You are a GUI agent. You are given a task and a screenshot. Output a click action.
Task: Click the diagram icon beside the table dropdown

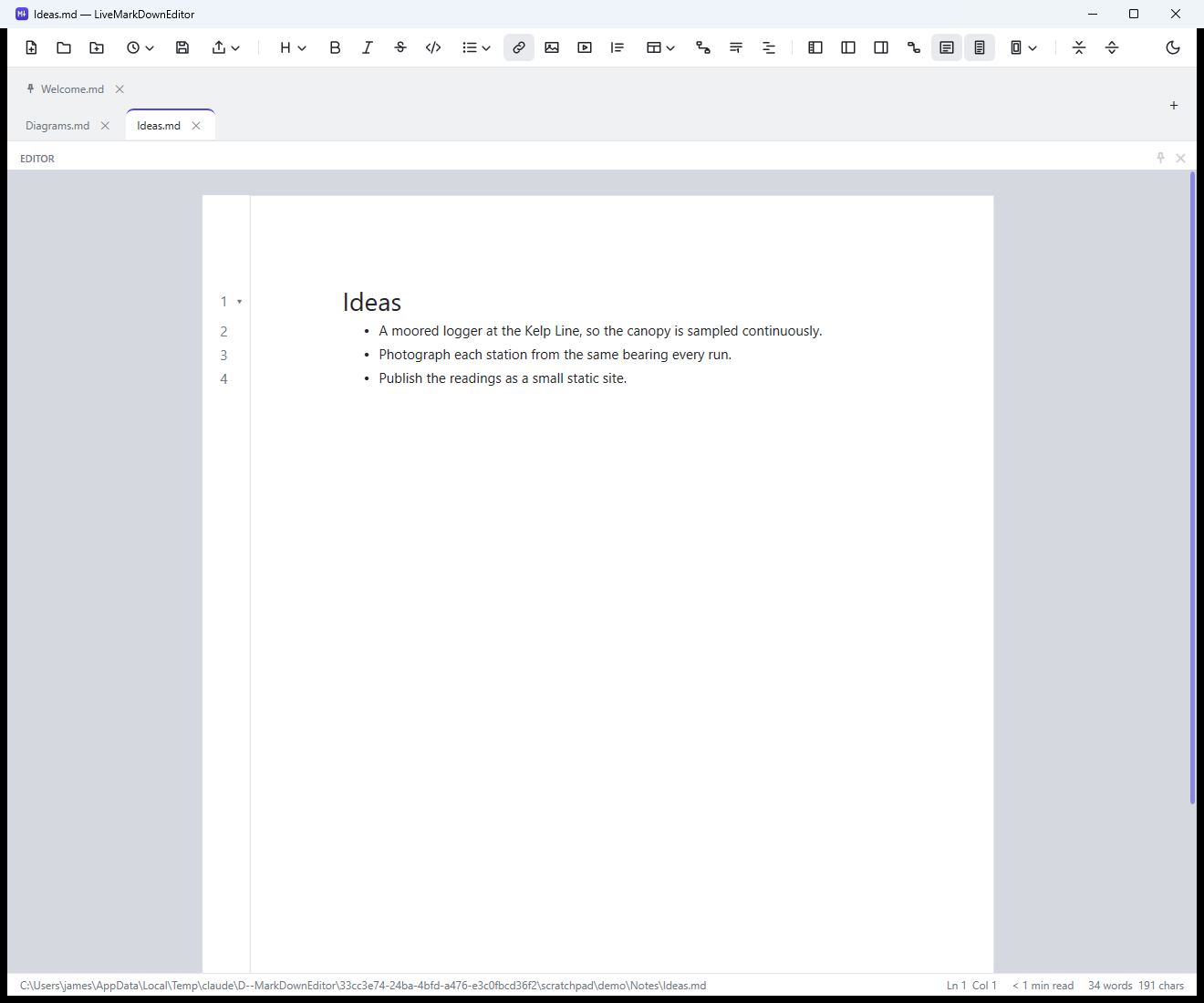point(703,47)
